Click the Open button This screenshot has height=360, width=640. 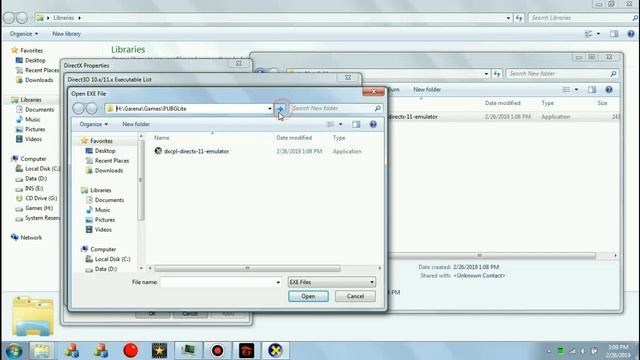pyautogui.click(x=308, y=296)
